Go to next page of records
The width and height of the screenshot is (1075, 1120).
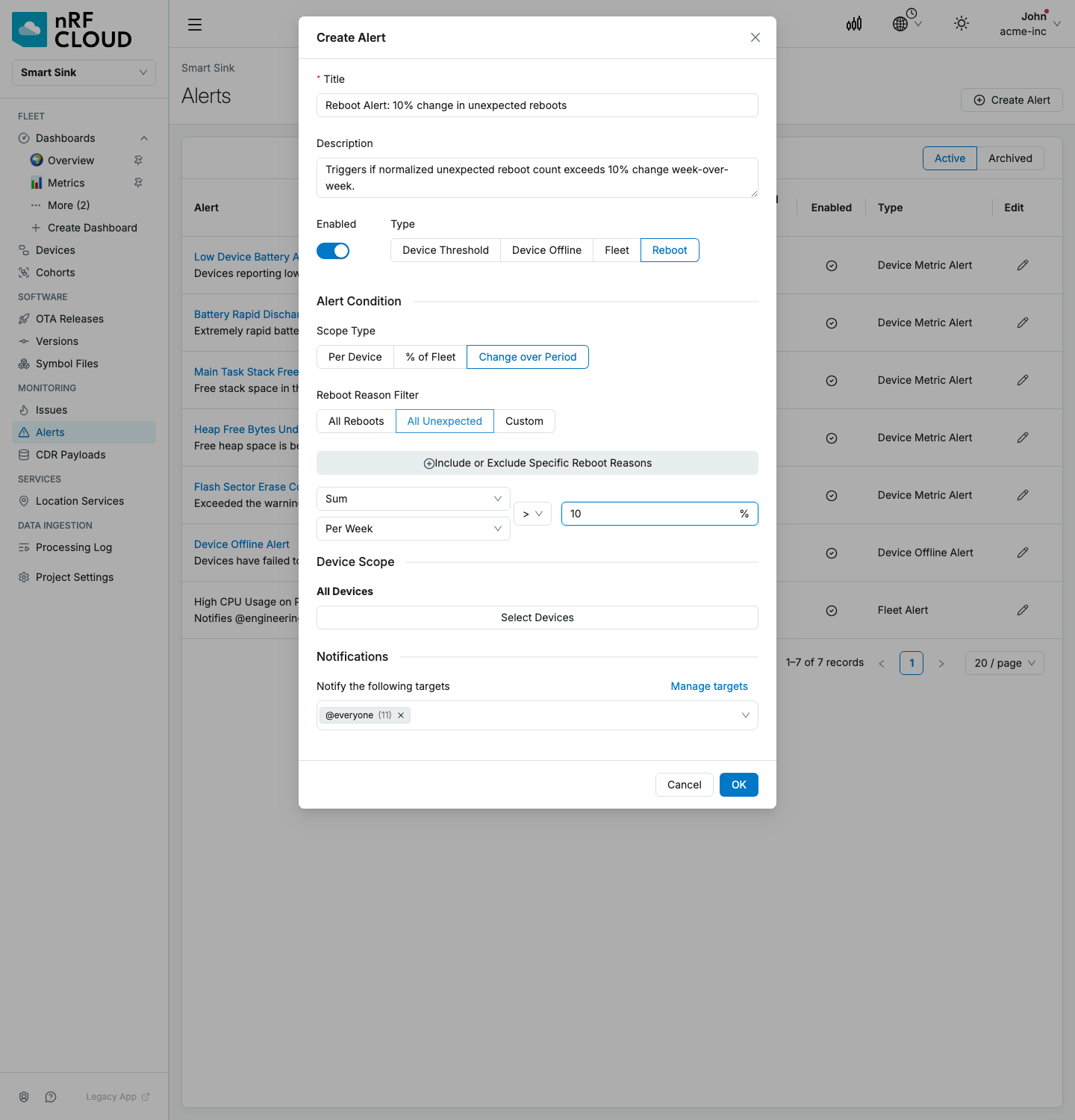click(941, 663)
